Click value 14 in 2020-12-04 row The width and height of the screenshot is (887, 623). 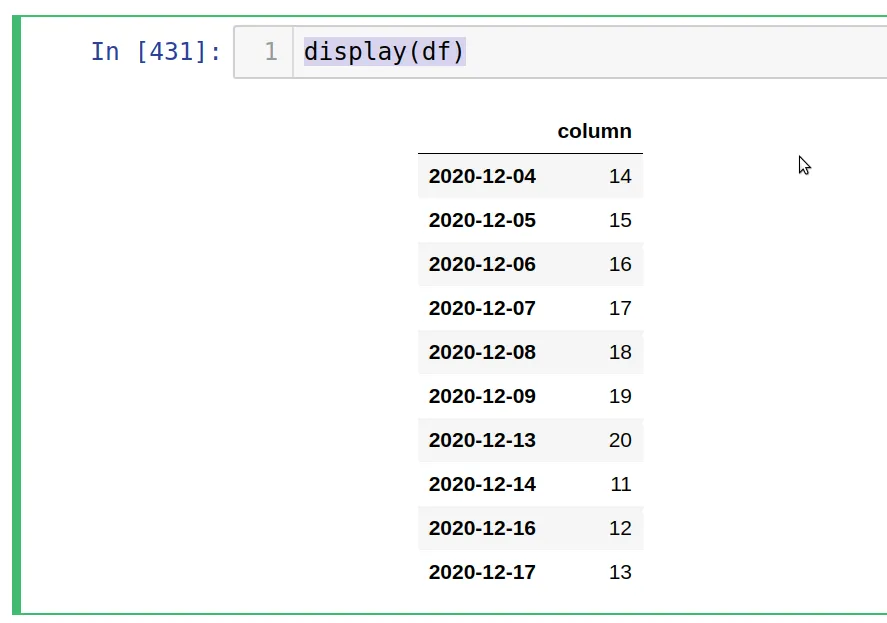[620, 177]
